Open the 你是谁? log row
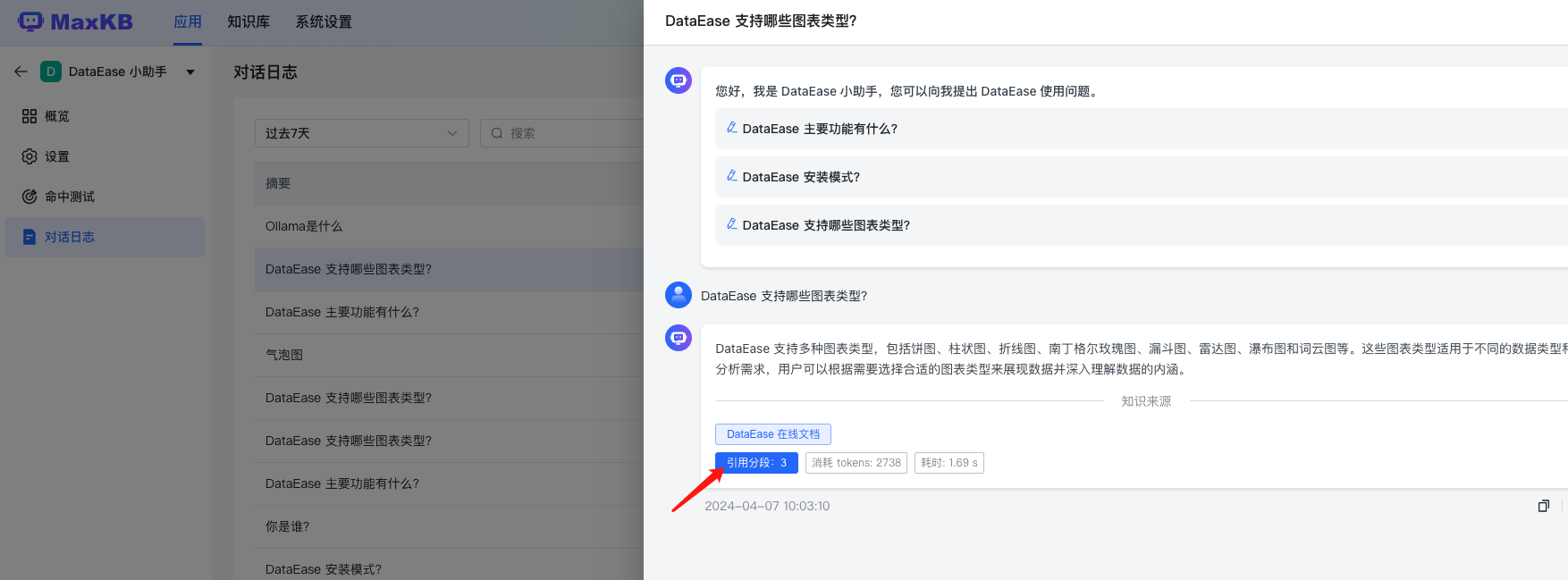 pyautogui.click(x=449, y=526)
